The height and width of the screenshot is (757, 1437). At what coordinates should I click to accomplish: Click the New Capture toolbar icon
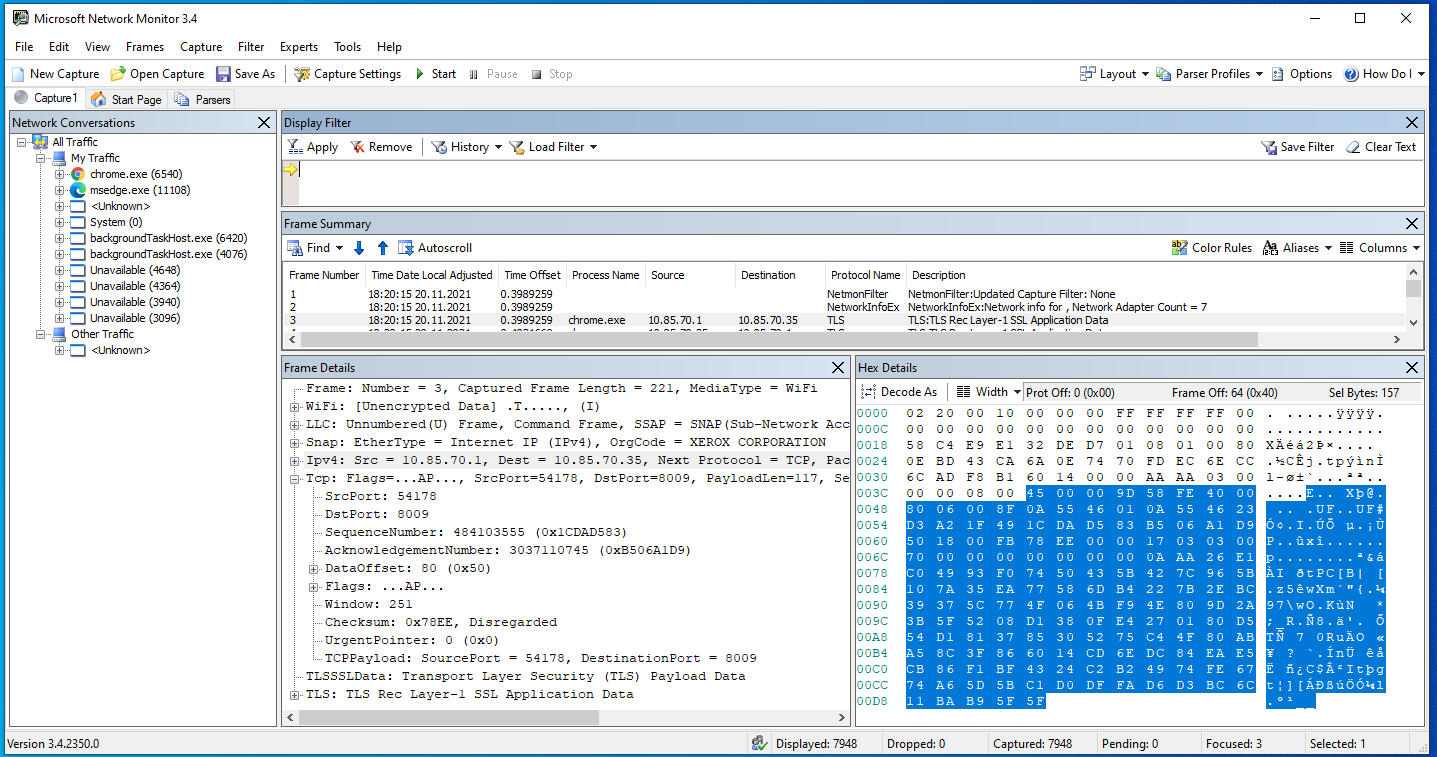point(18,74)
